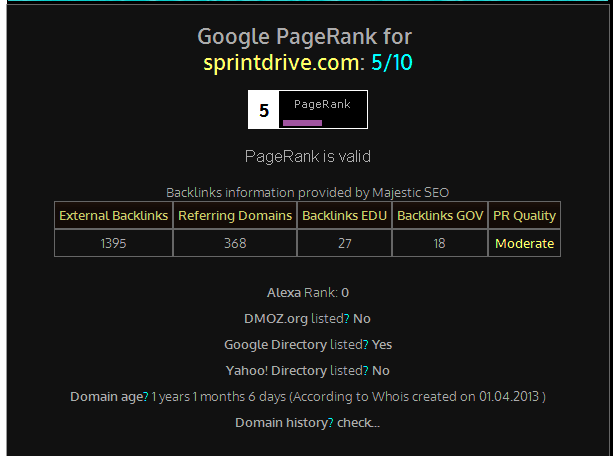This screenshot has width=613, height=456.
Task: Click the PR Quality column header
Action: (x=524, y=215)
